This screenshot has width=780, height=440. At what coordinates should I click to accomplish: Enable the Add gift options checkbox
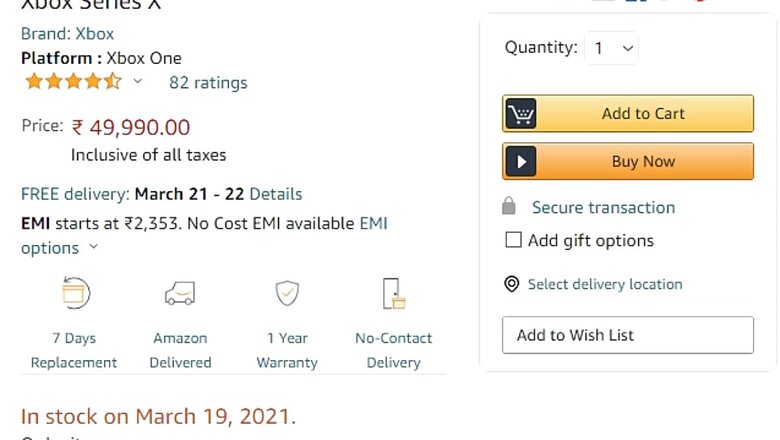(514, 240)
